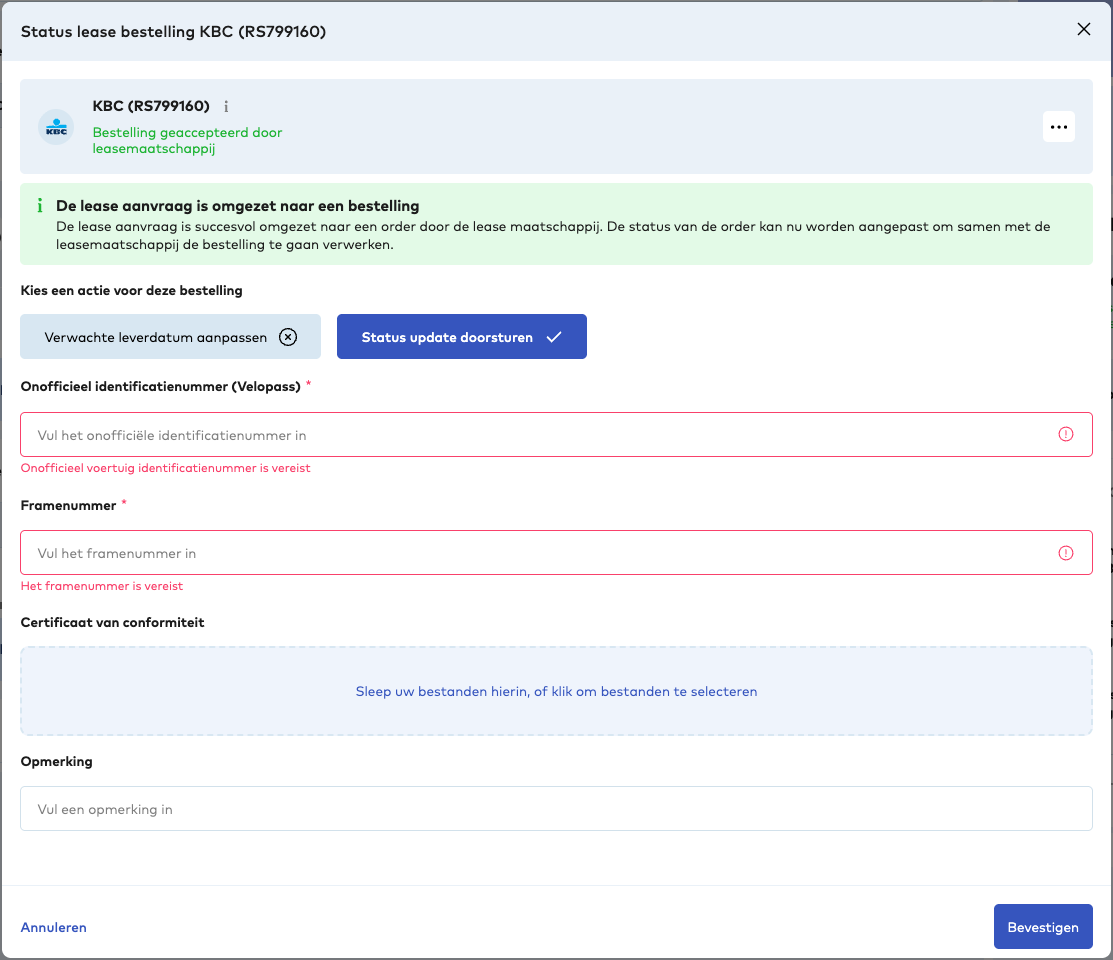Click the Opmerking text field
This screenshot has height=960, width=1113.
[556, 809]
